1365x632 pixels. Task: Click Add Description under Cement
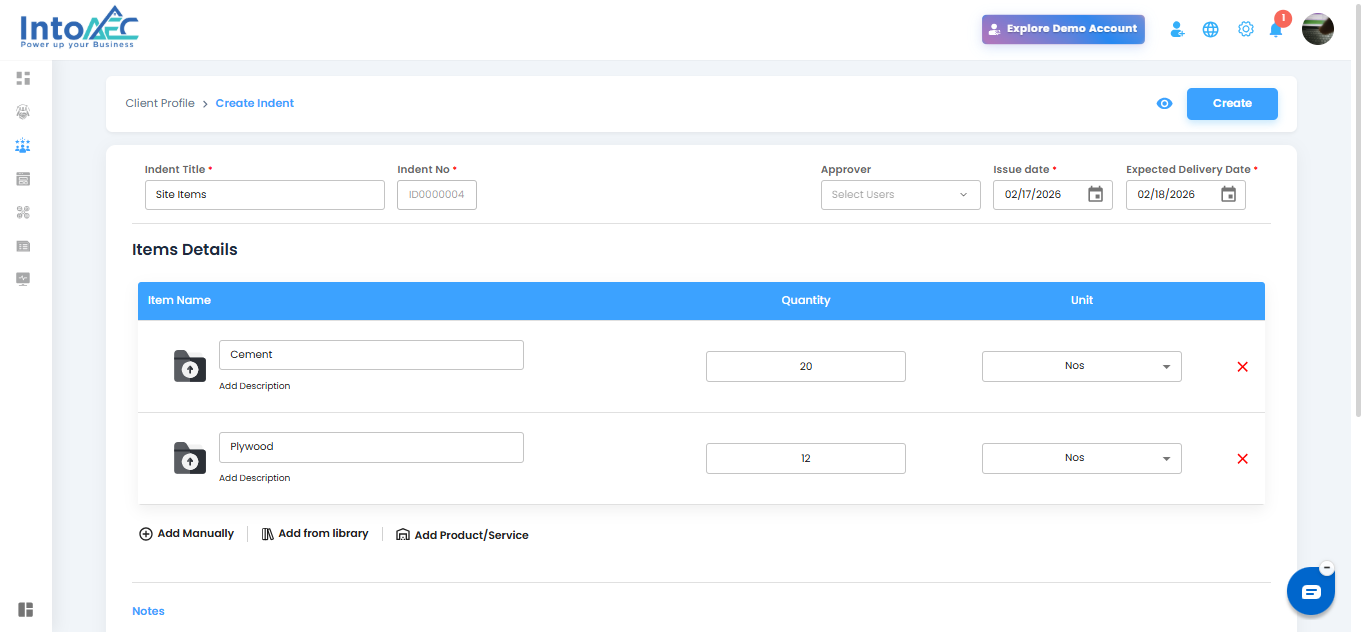coord(255,386)
